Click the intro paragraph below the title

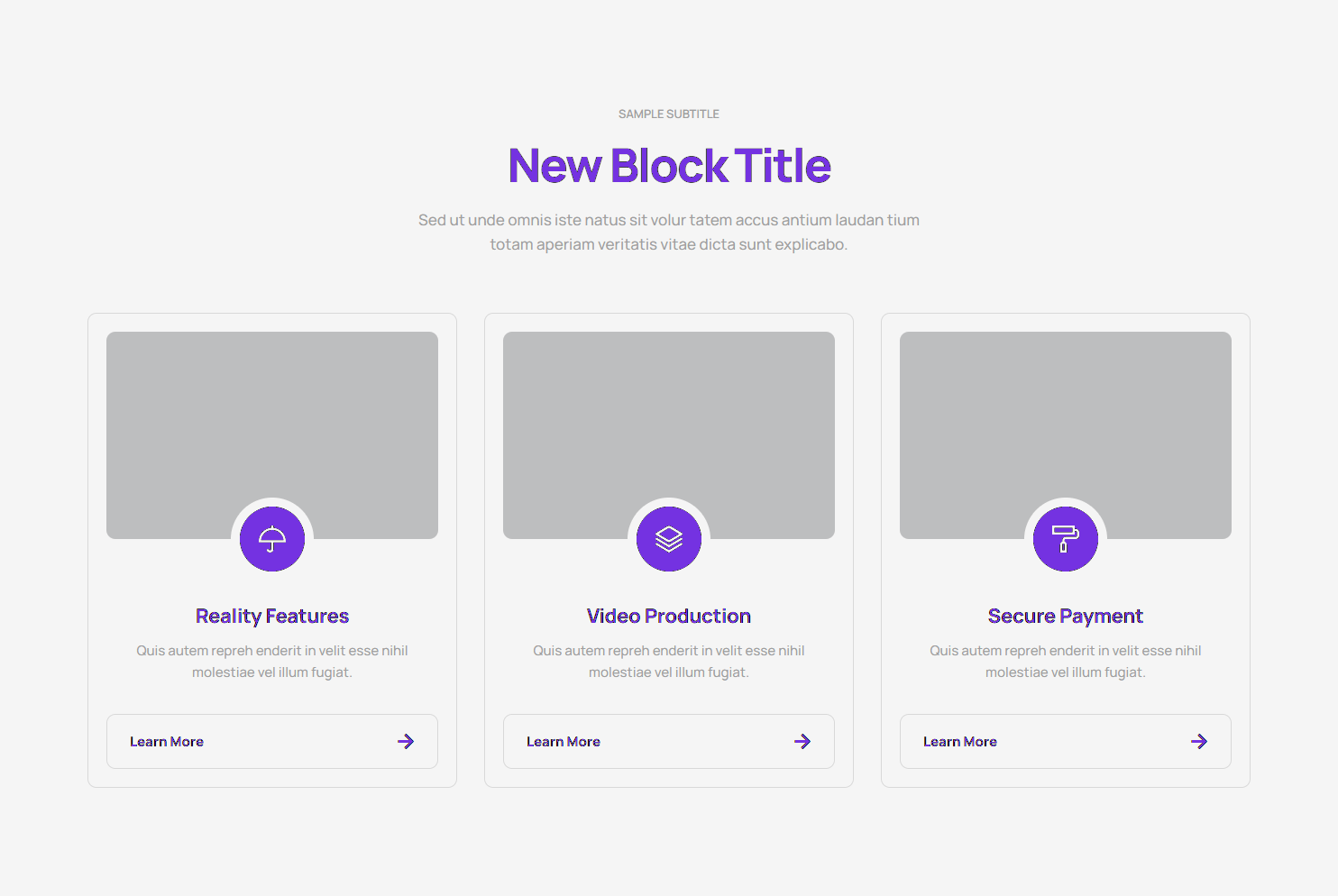pyautogui.click(x=669, y=232)
